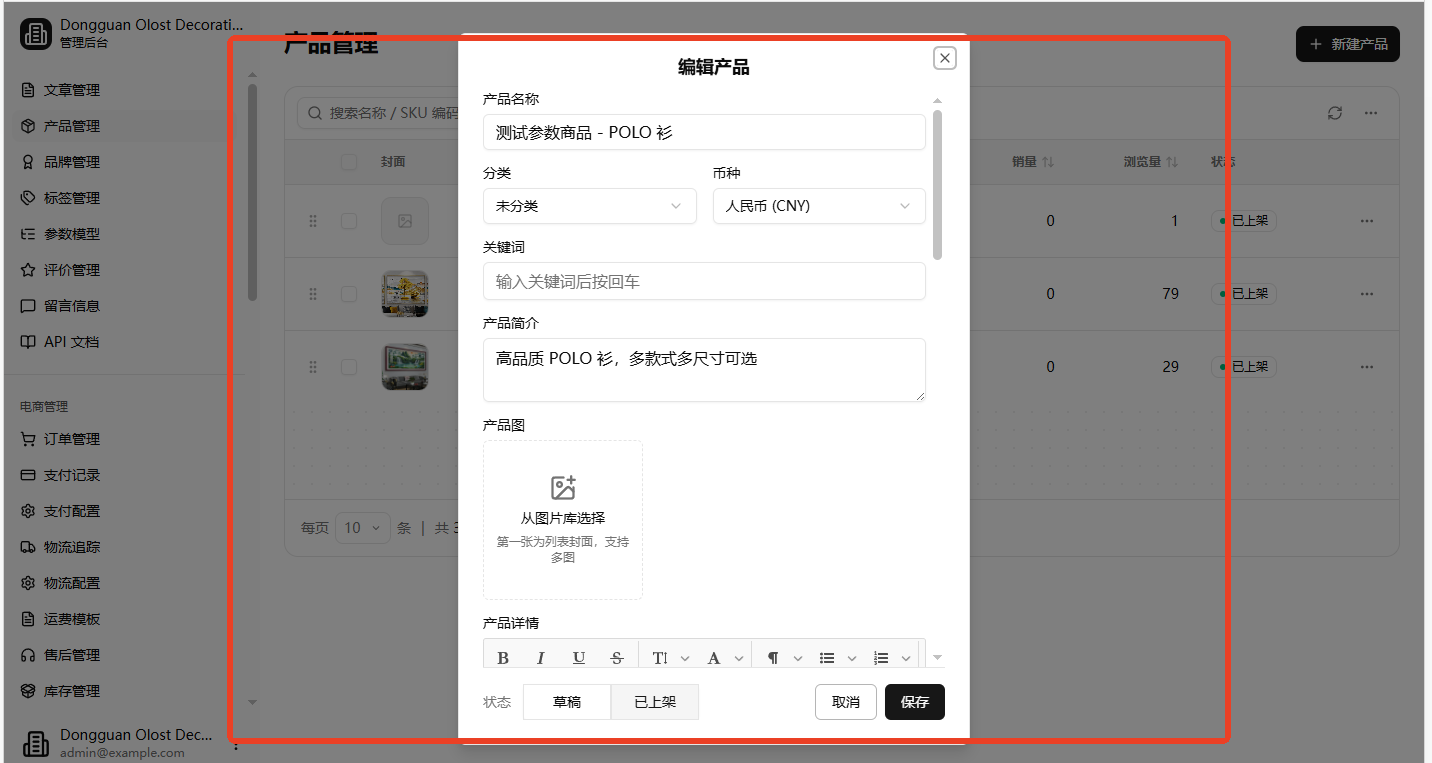Open the 币种 dropdown showing 人民币 (CNY)

819,206
